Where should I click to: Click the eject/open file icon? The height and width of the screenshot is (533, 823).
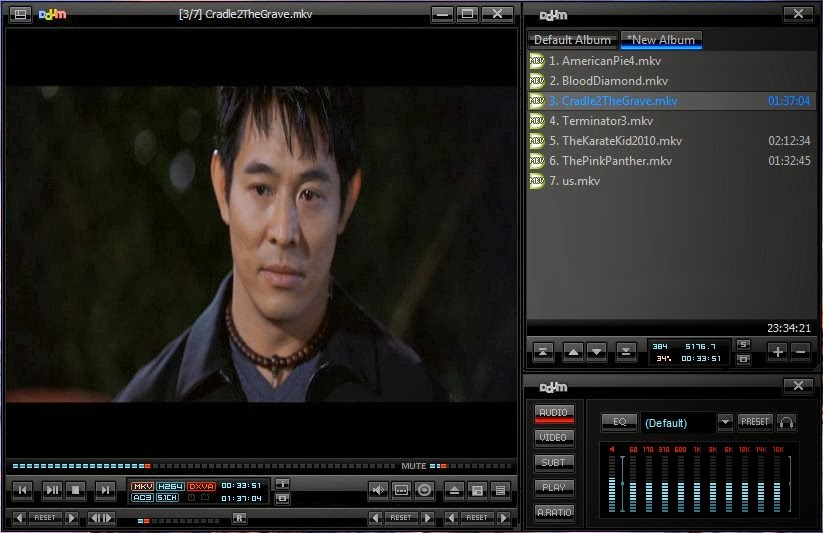[455, 490]
